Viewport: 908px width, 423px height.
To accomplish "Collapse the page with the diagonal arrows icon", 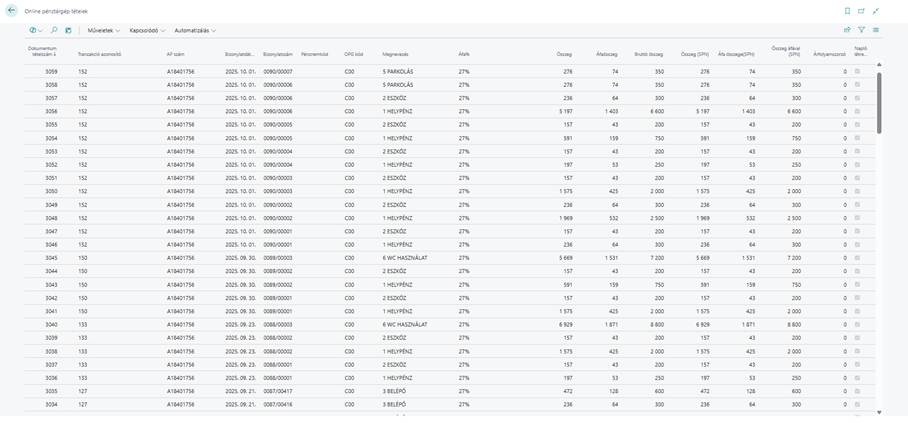I will coord(876,11).
